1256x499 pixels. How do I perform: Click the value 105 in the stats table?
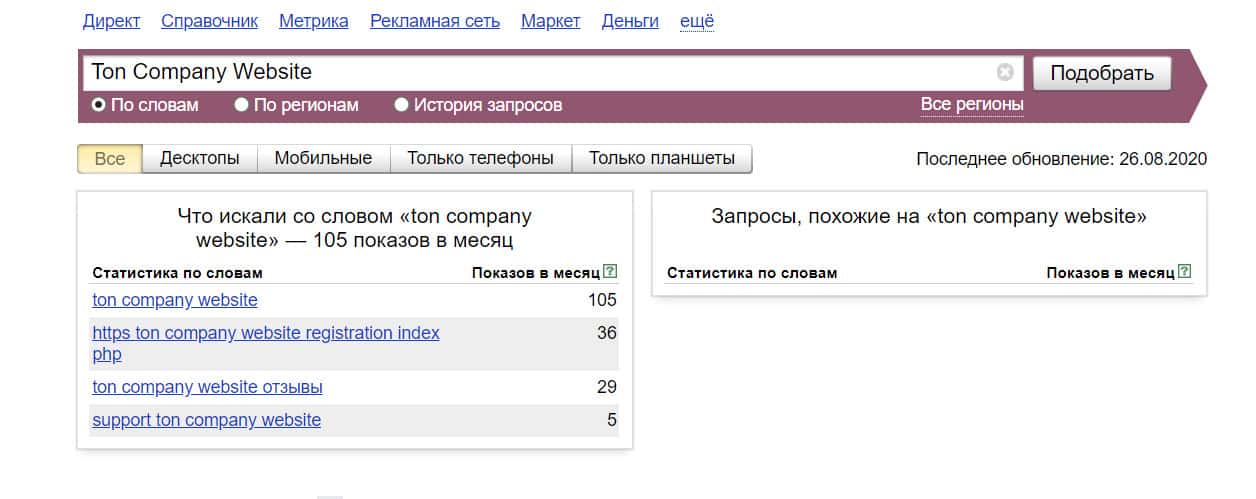coord(602,300)
